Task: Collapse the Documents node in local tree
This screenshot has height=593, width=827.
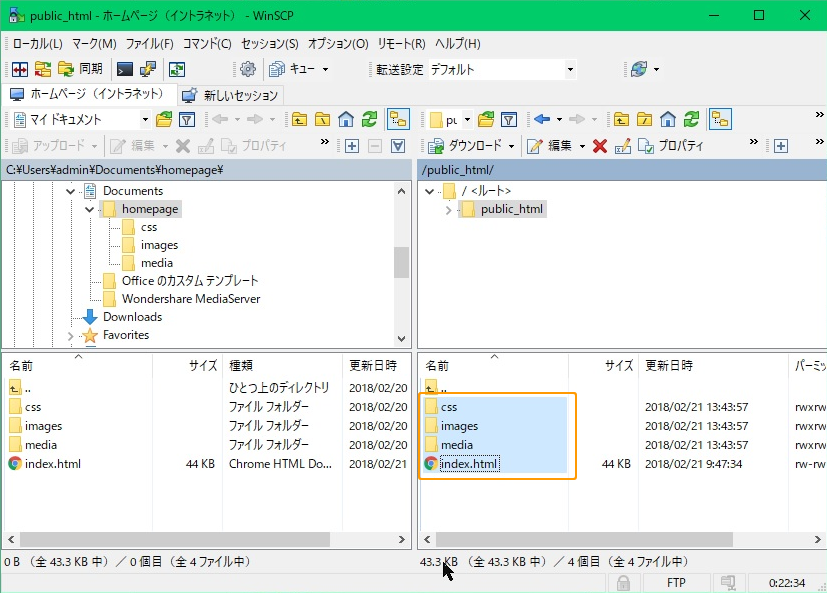Action: tap(70, 192)
